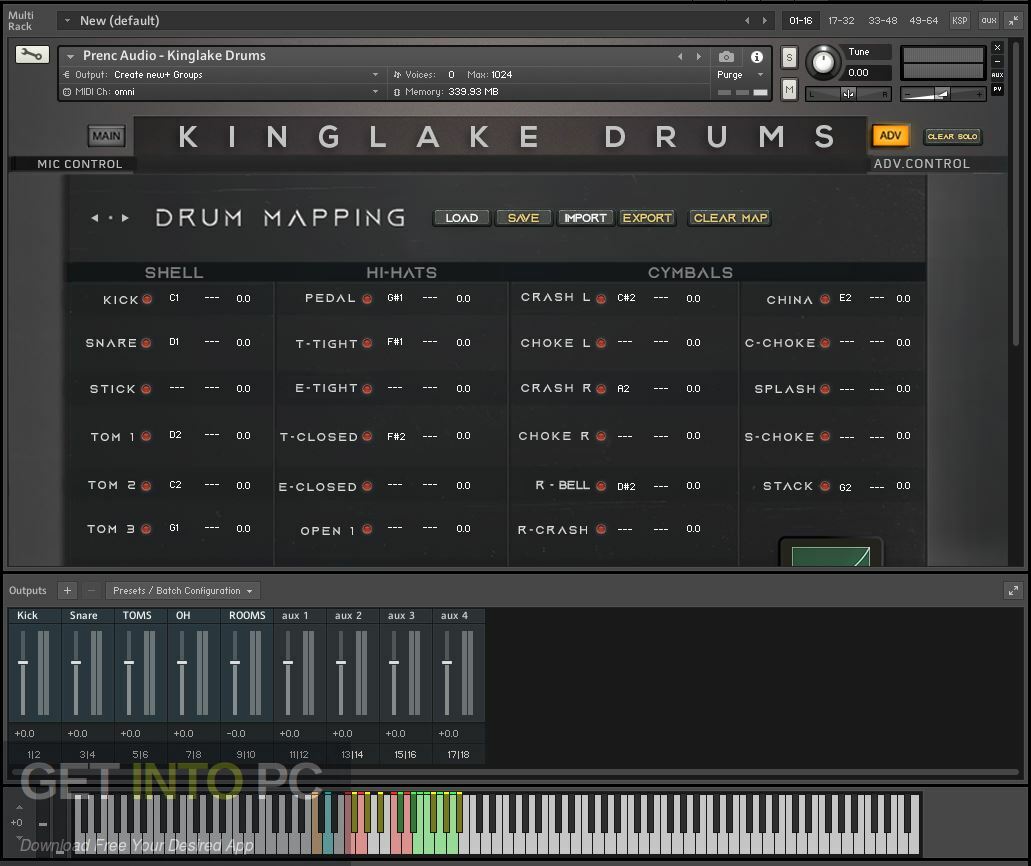Open the Purge dropdown

click(x=742, y=74)
